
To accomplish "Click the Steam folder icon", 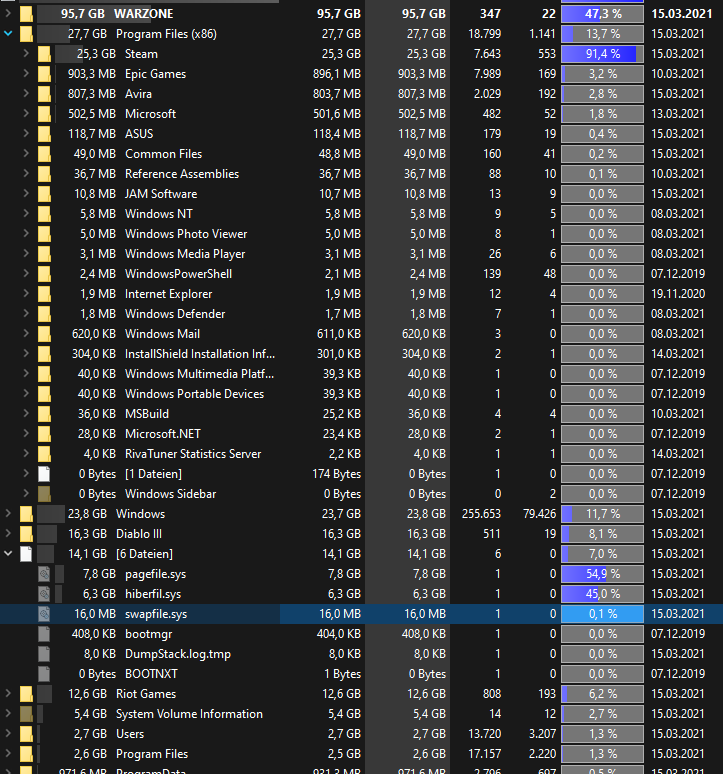I will pyautogui.click(x=44, y=54).
